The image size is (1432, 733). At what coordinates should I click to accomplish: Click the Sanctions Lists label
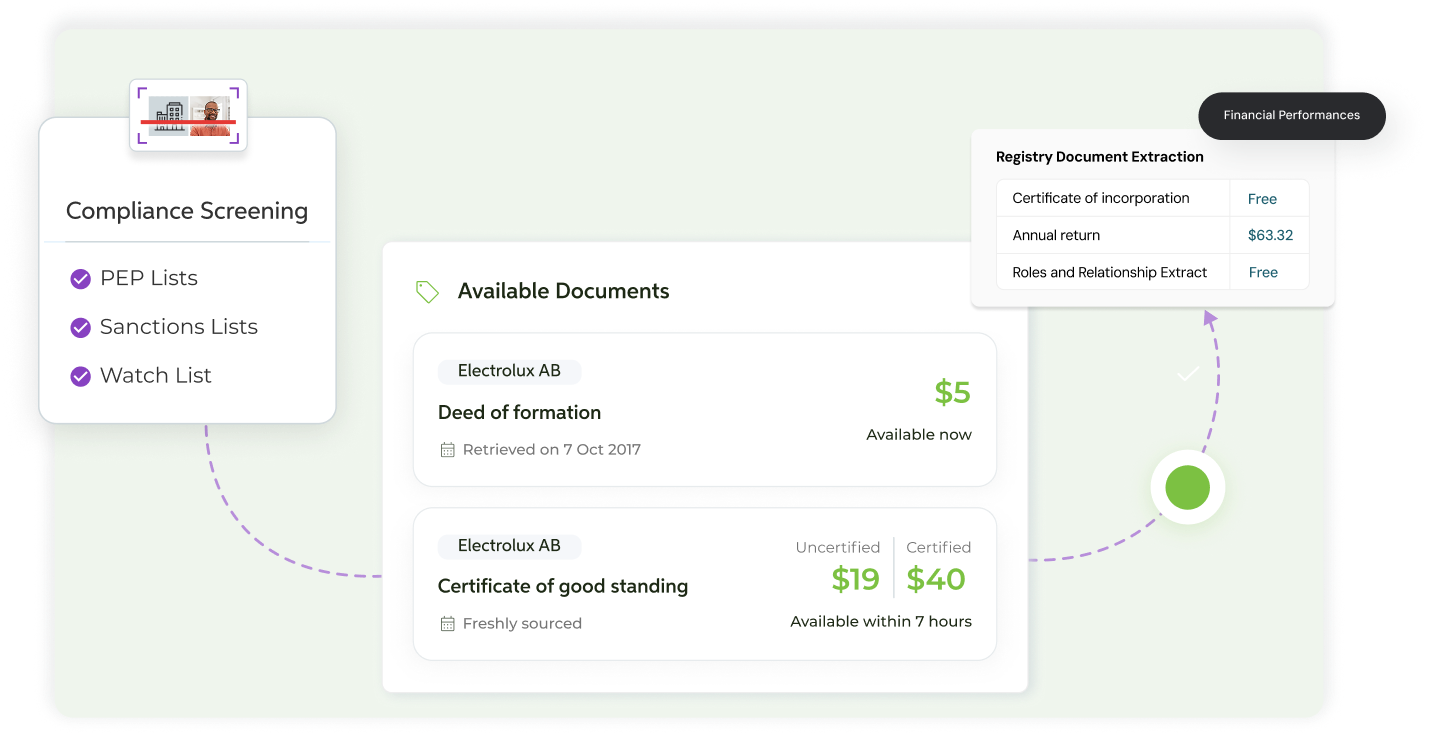[x=179, y=327]
